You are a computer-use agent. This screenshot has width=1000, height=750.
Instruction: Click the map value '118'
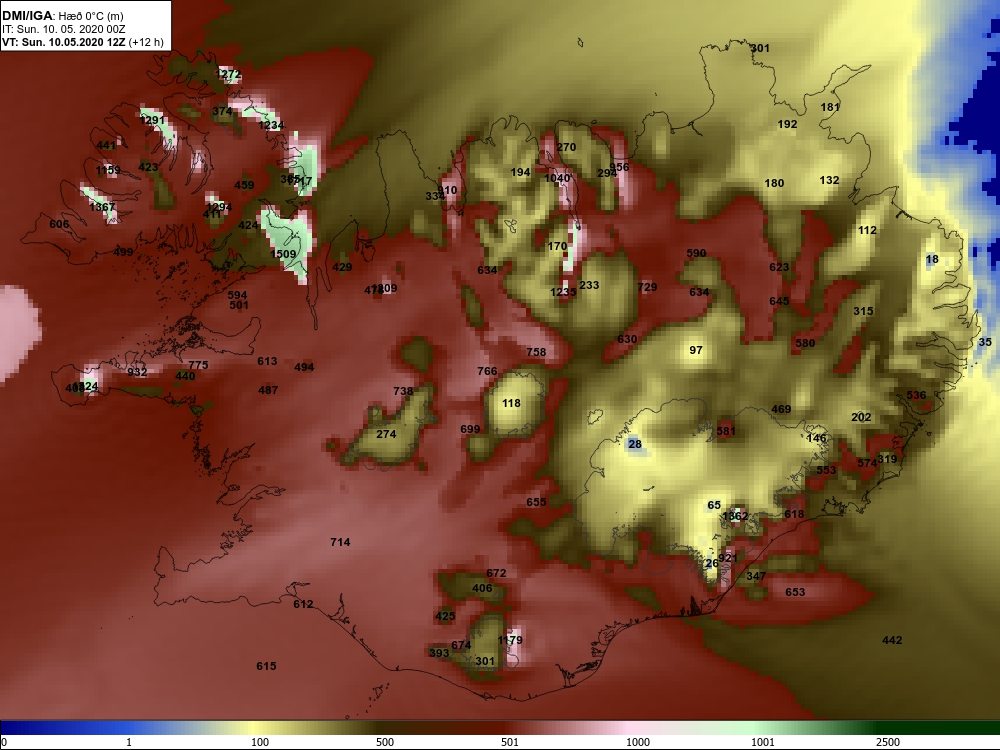click(511, 403)
